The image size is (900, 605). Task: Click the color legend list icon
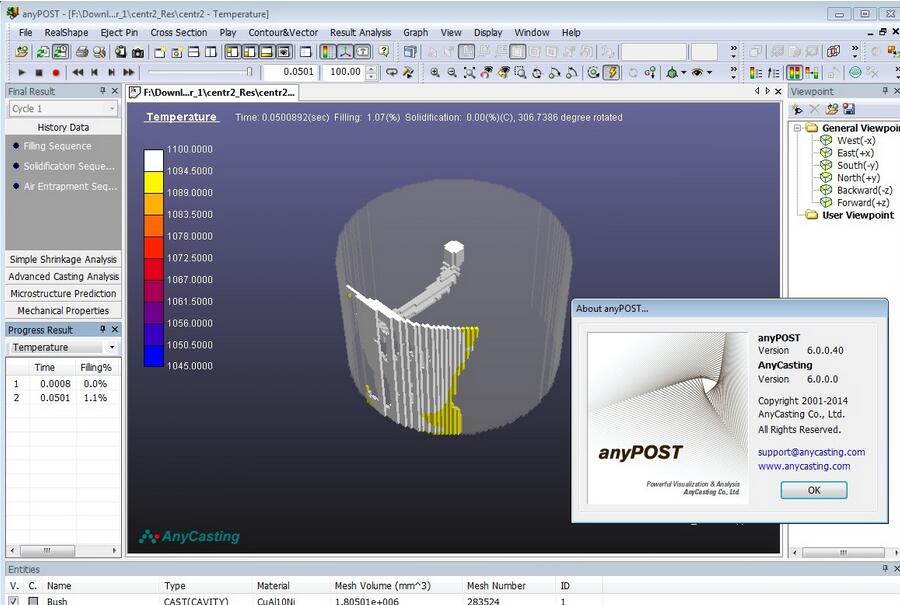click(x=756, y=72)
